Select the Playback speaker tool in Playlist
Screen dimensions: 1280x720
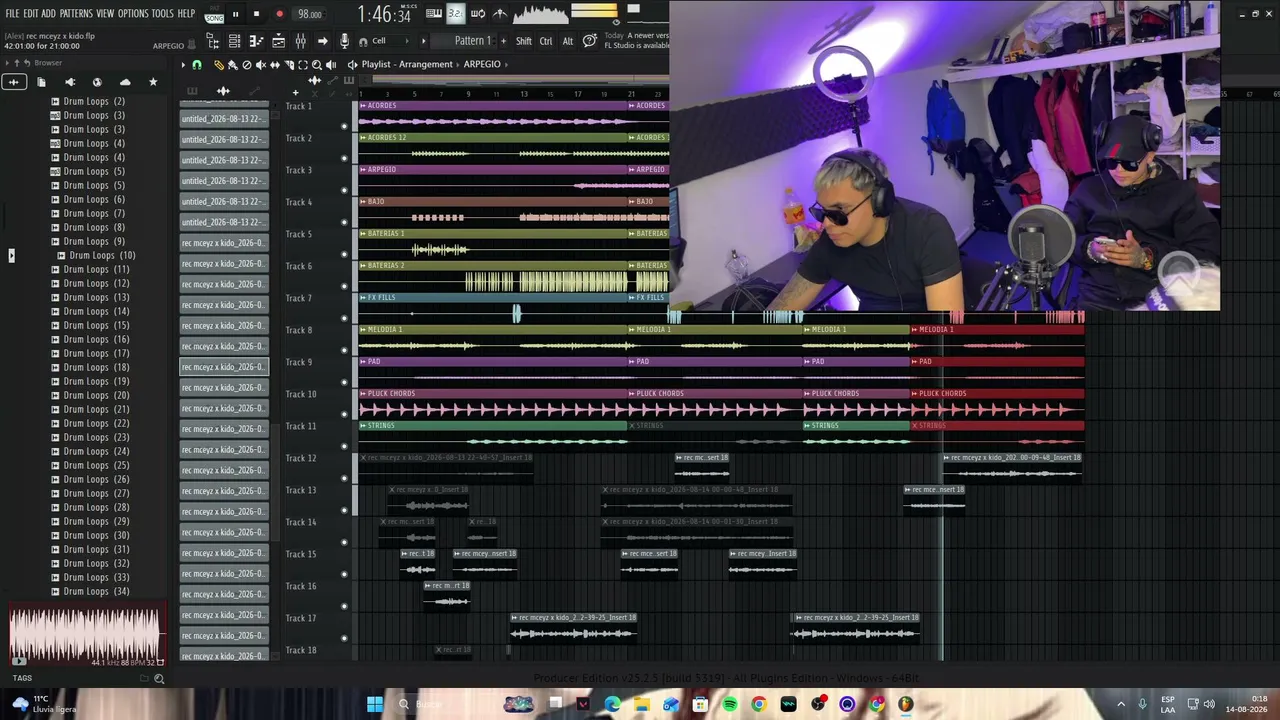pyautogui.click(x=331, y=65)
